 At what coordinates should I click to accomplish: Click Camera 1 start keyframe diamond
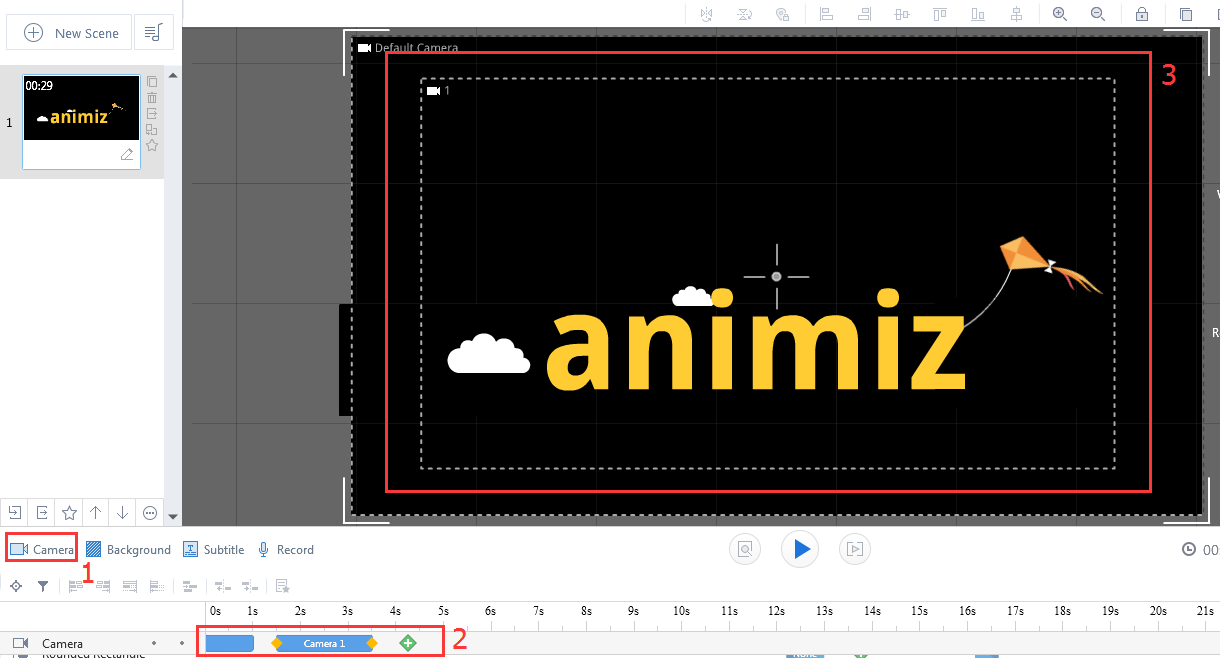277,643
